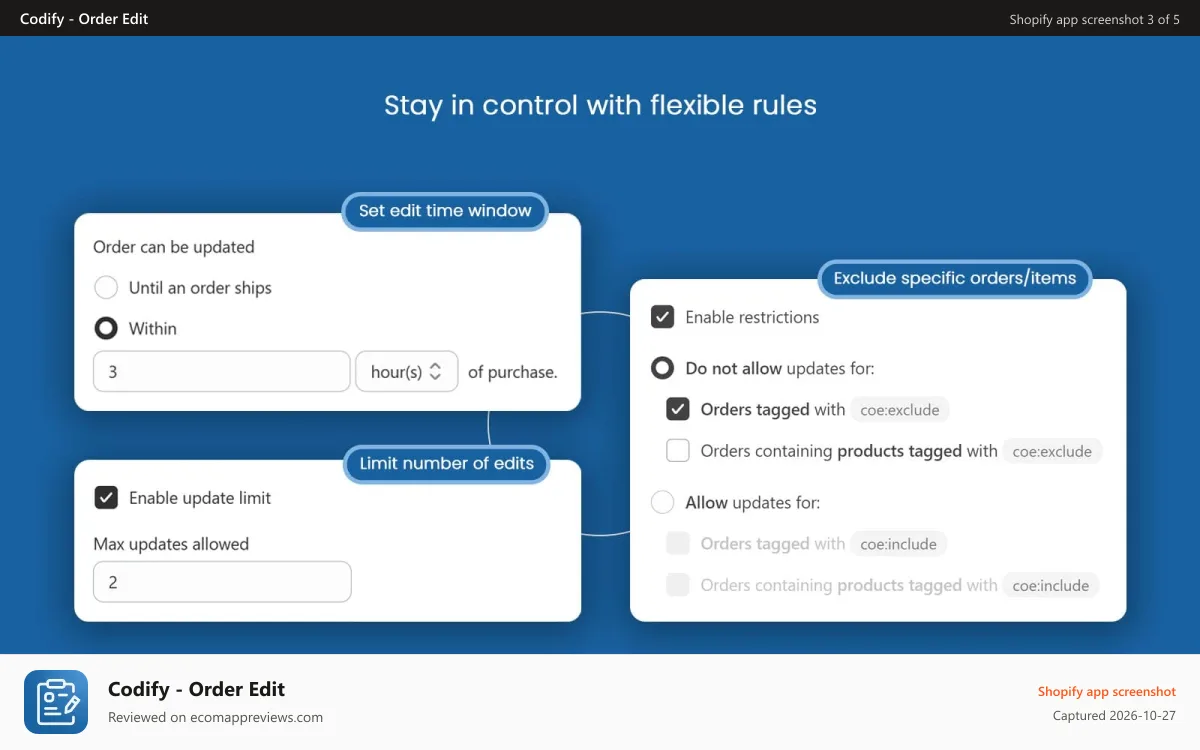The width and height of the screenshot is (1200, 750).
Task: Click "Stay in control with flexible rules" heading
Action: [600, 105]
